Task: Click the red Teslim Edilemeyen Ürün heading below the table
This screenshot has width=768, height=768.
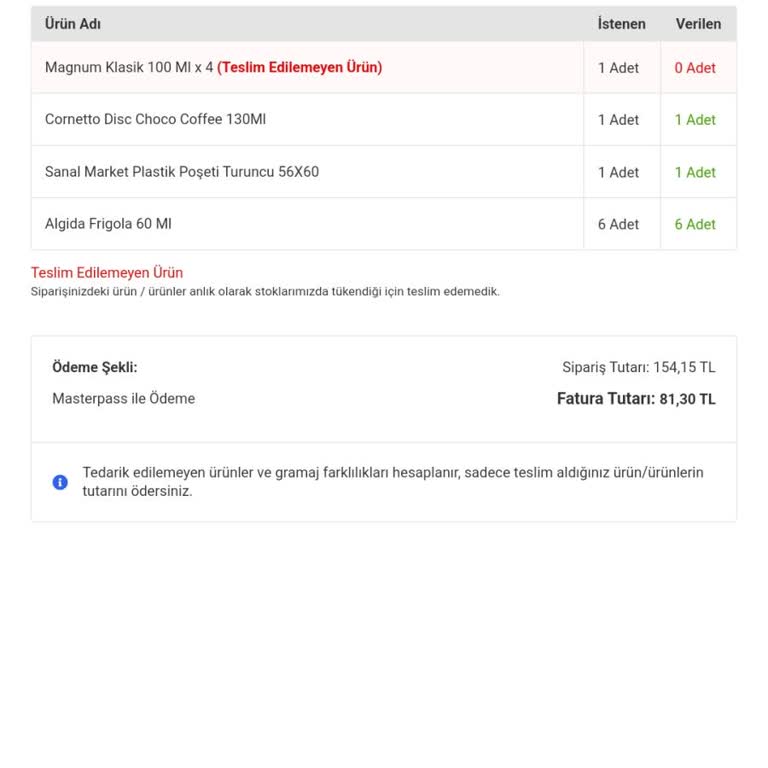Action: pyautogui.click(x=107, y=272)
